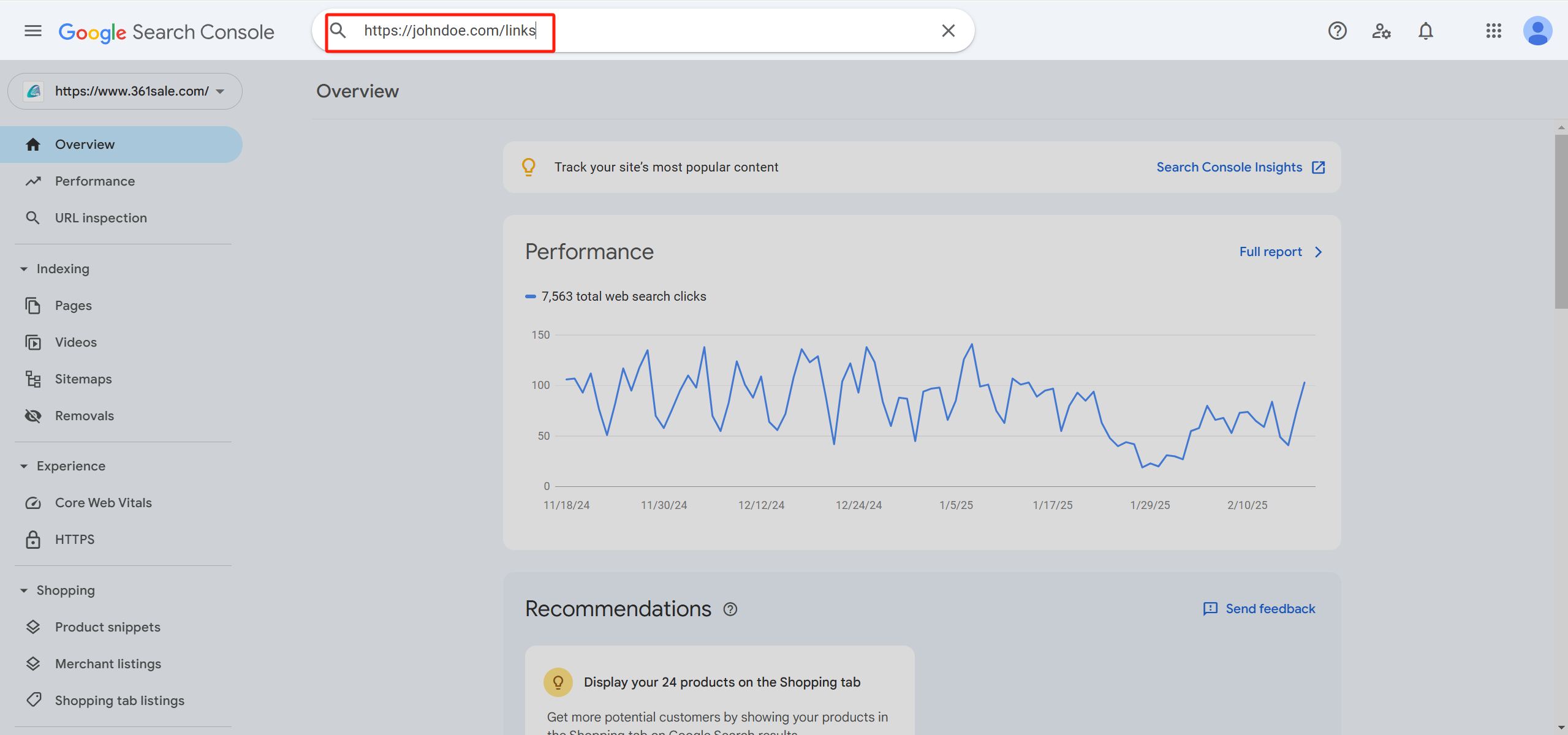Screen dimensions: 1568x735
Task: Collapse the Indexing section
Action: [23, 268]
